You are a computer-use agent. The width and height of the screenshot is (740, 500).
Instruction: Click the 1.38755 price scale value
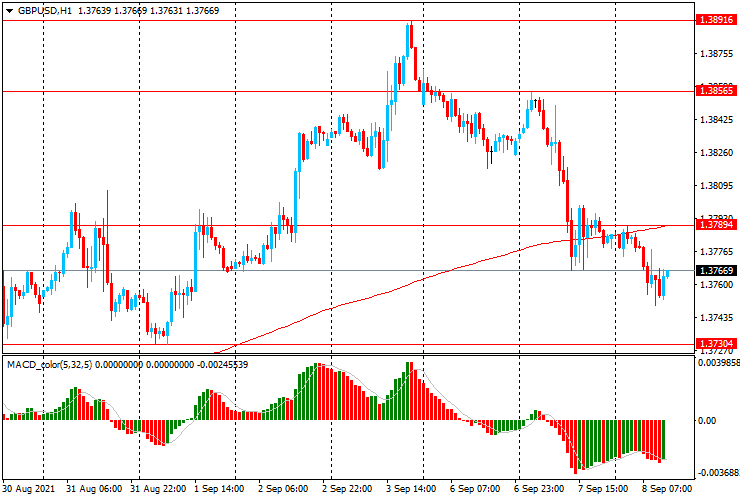(x=717, y=54)
